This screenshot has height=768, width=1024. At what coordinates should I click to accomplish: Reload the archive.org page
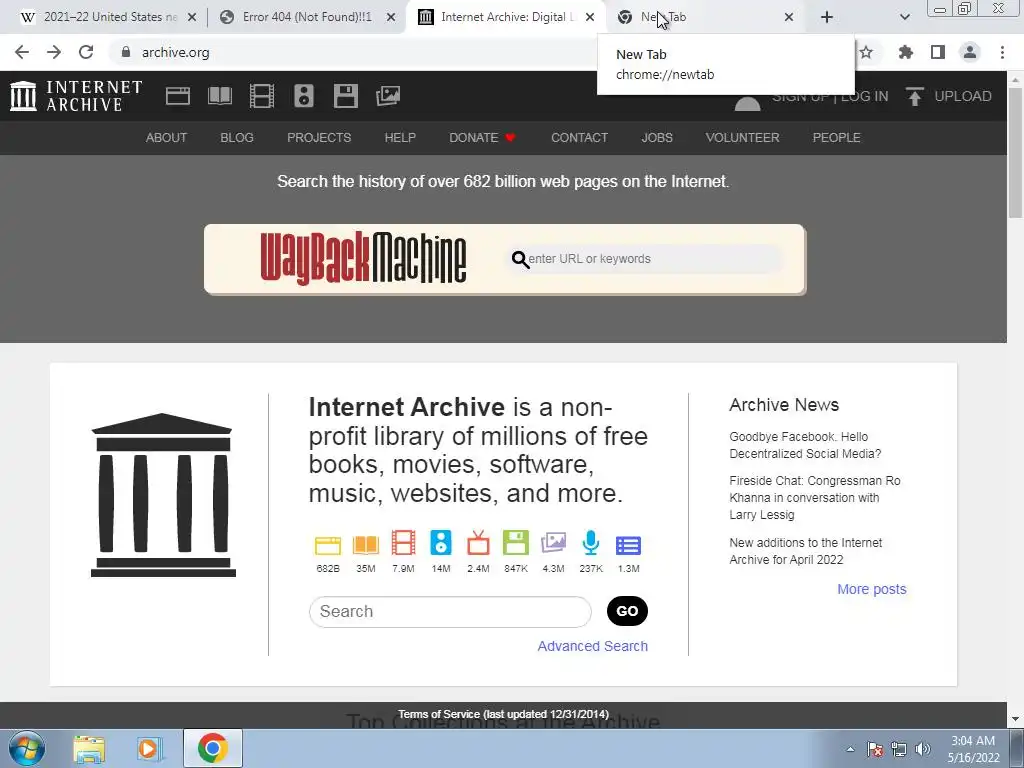coord(86,52)
